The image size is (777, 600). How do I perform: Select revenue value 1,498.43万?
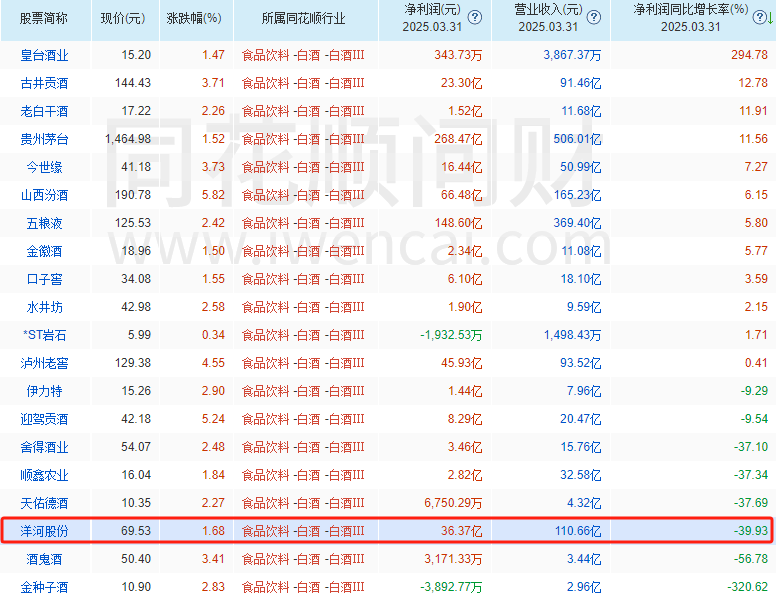pos(572,335)
